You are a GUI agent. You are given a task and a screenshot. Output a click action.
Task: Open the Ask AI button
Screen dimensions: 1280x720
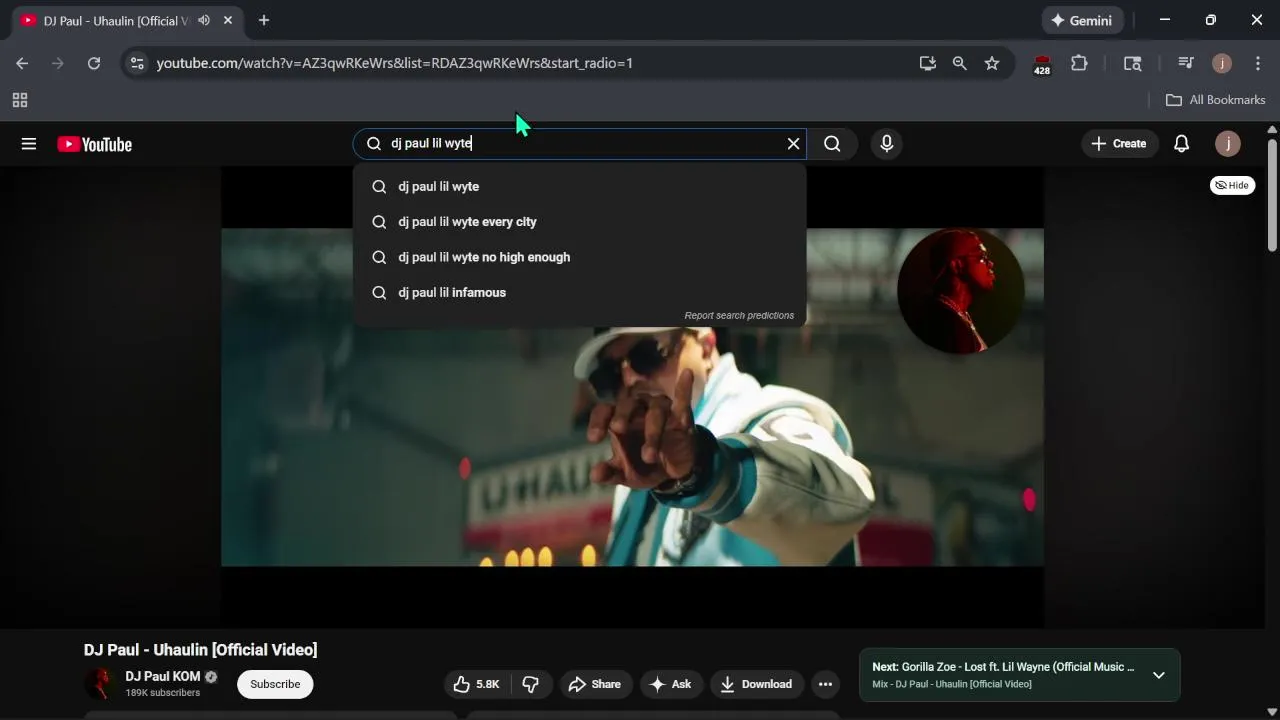(x=670, y=684)
